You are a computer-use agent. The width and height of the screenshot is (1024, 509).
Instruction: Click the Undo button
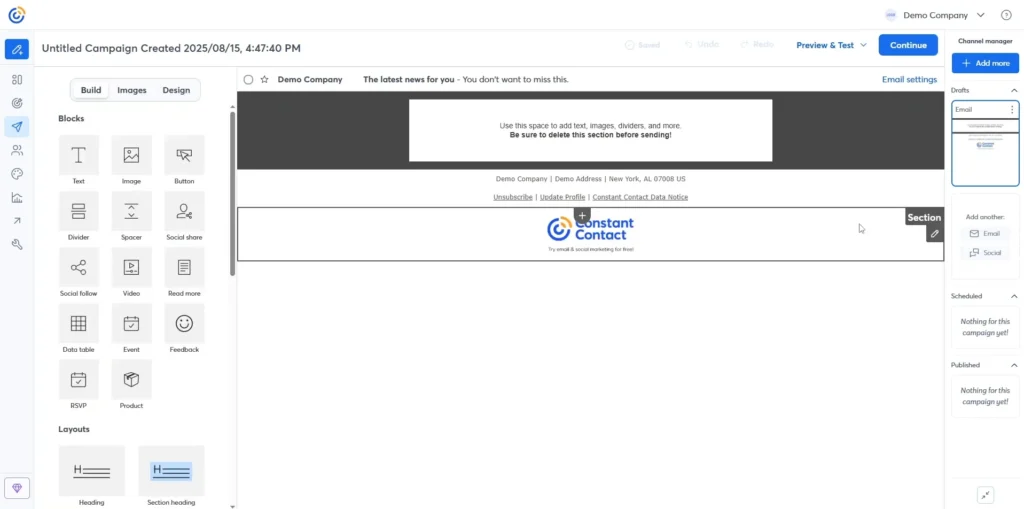click(702, 44)
